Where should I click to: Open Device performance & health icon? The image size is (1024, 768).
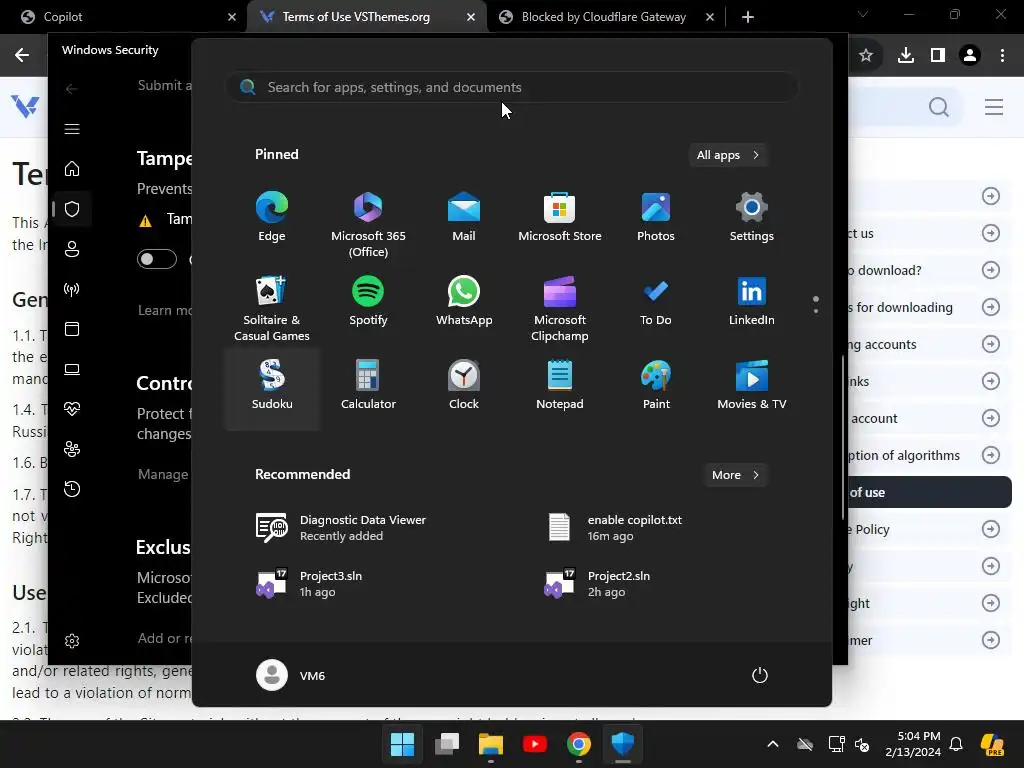tap(72, 409)
